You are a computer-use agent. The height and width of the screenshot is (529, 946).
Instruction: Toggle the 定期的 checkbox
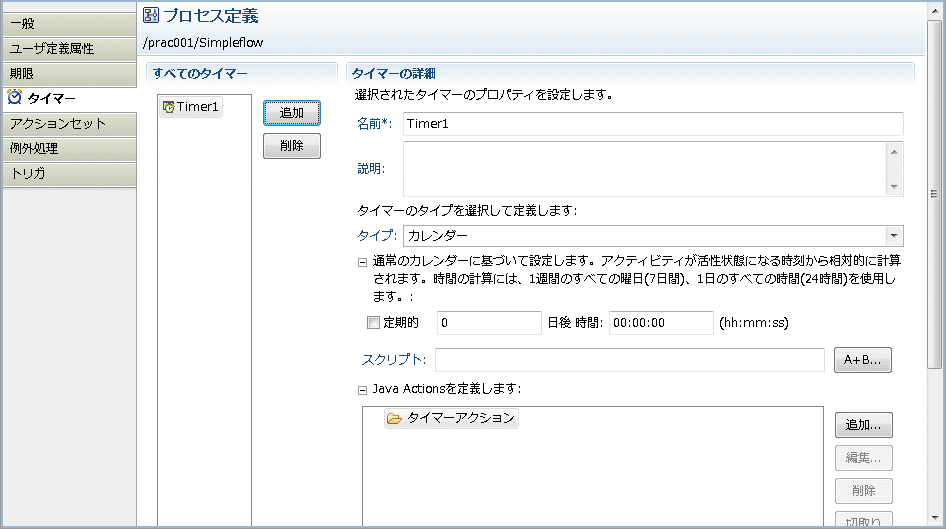373,323
